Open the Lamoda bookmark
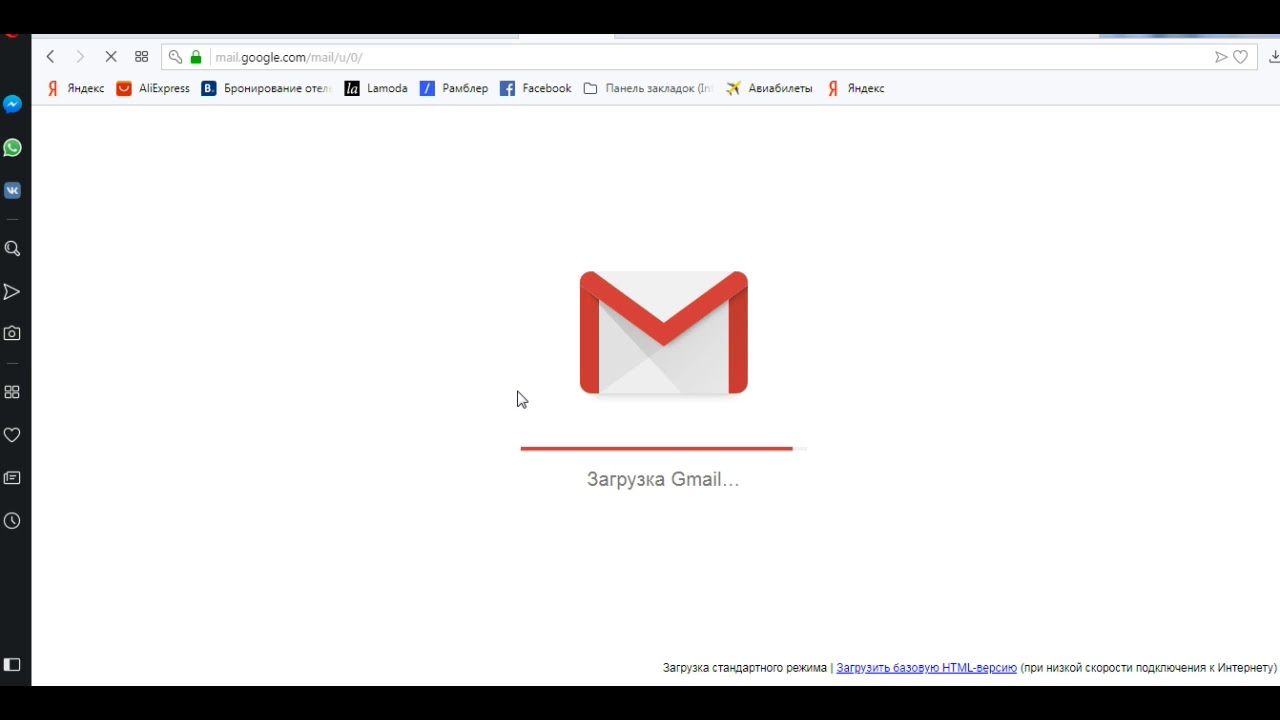The height and width of the screenshot is (720, 1280). pos(376,88)
